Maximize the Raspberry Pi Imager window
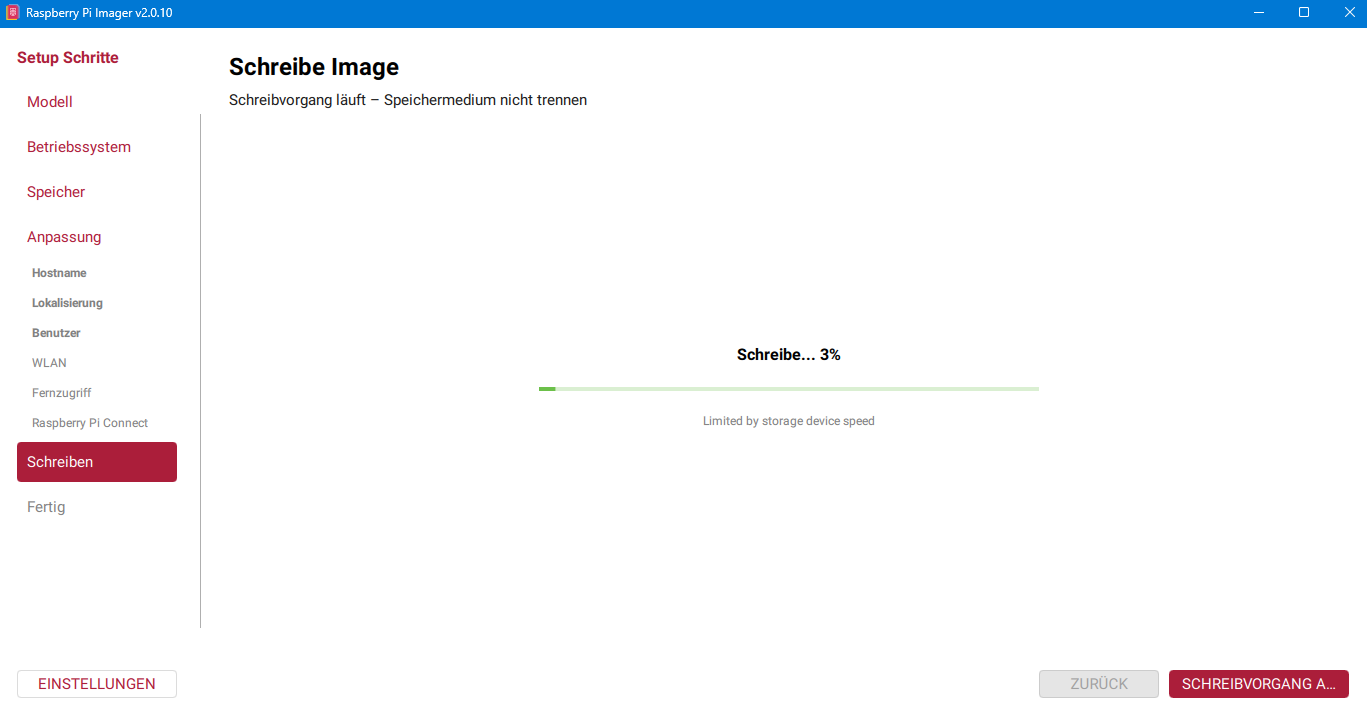1367x708 pixels. pos(1304,13)
